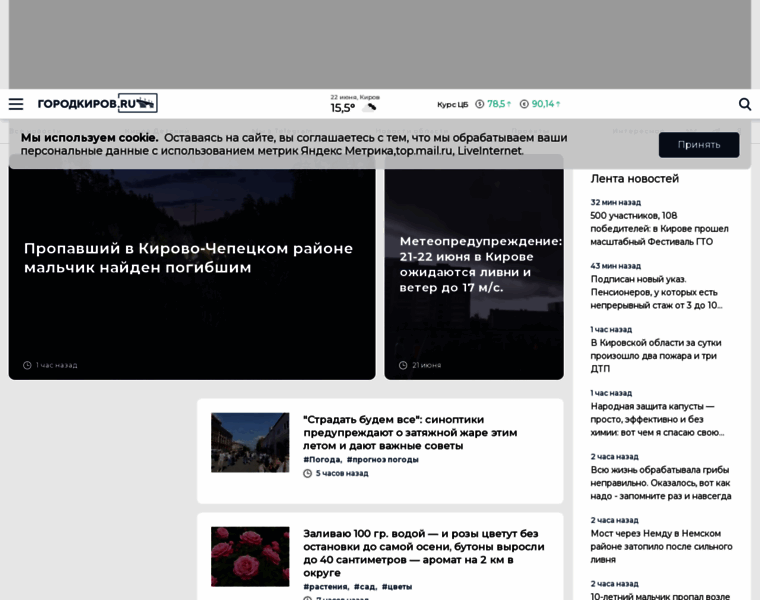Click the temperature 15,5°
Screen dimensions: 760x600
(343, 108)
